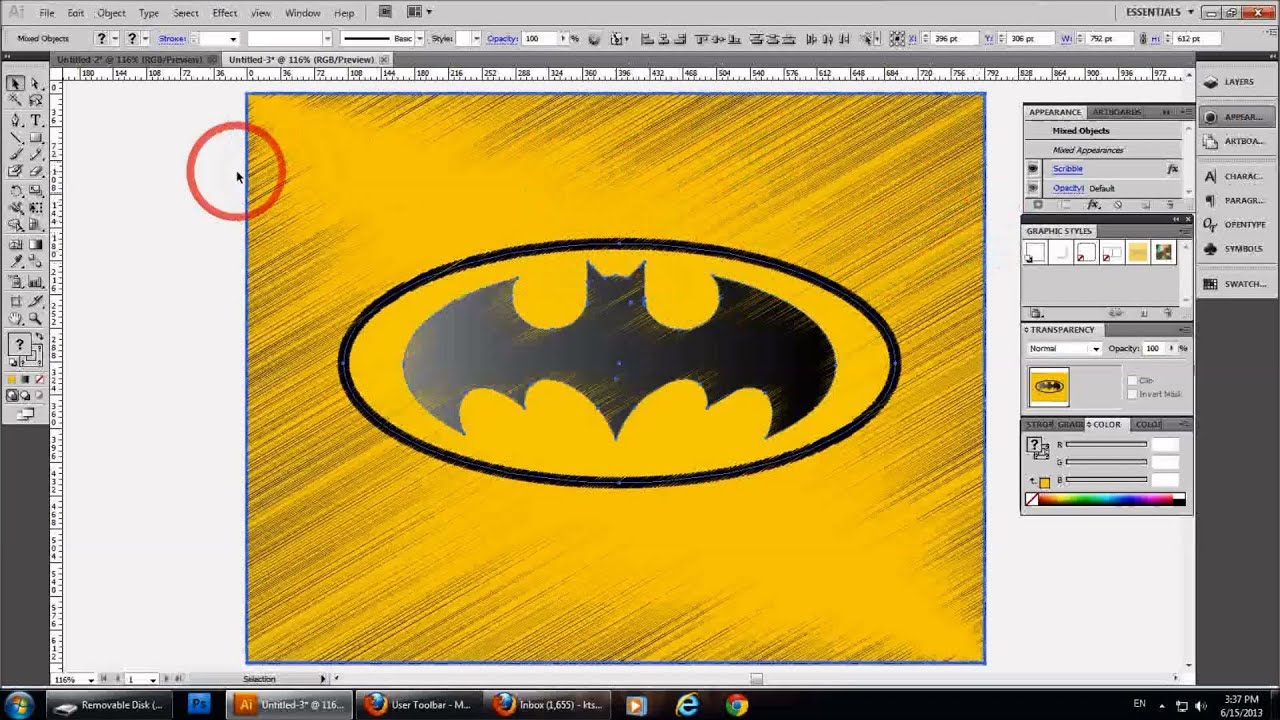
Task: Open the Style dropdown in control bar
Action: click(476, 39)
